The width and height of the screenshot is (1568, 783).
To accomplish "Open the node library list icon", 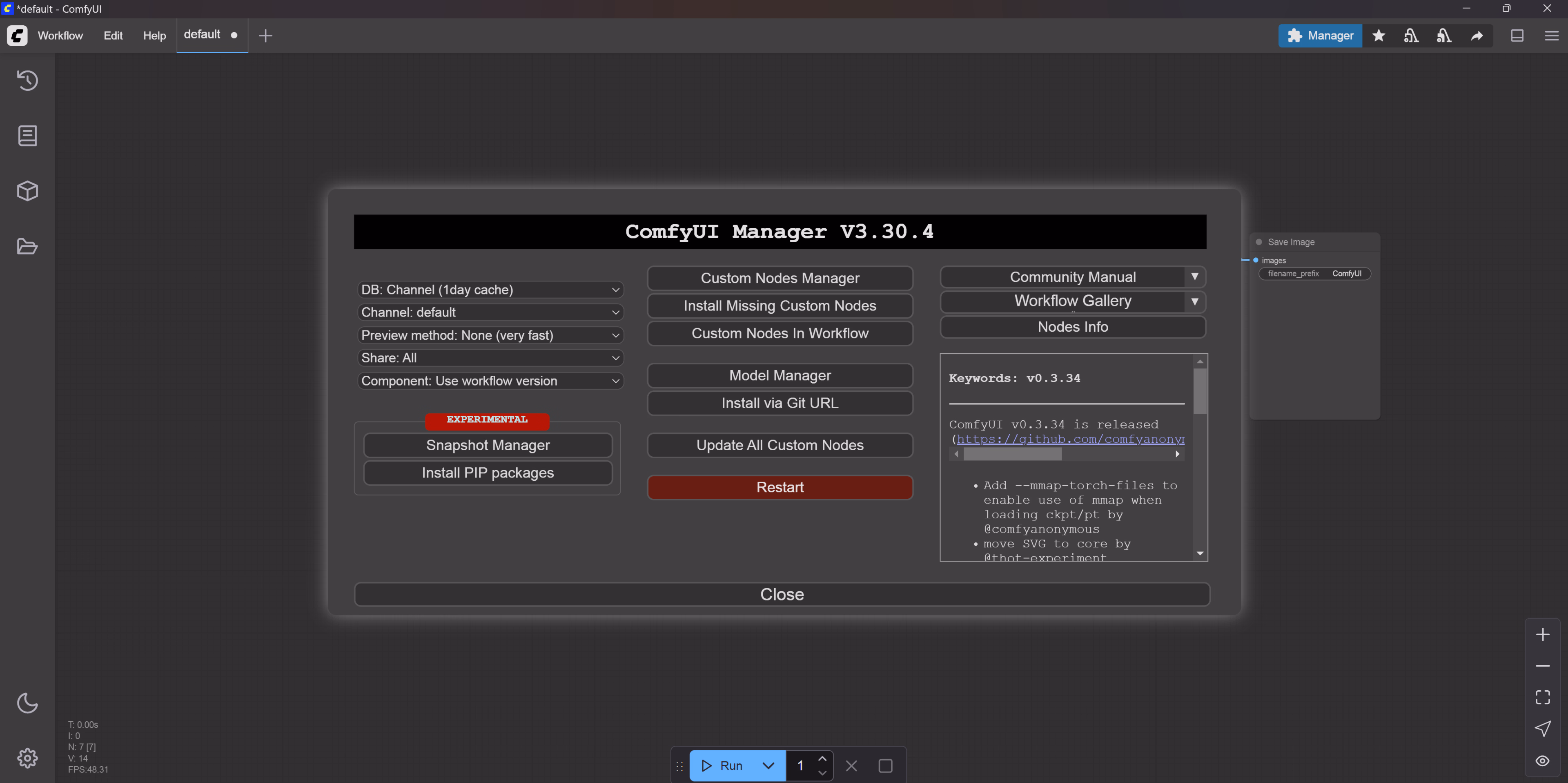I will (x=27, y=135).
